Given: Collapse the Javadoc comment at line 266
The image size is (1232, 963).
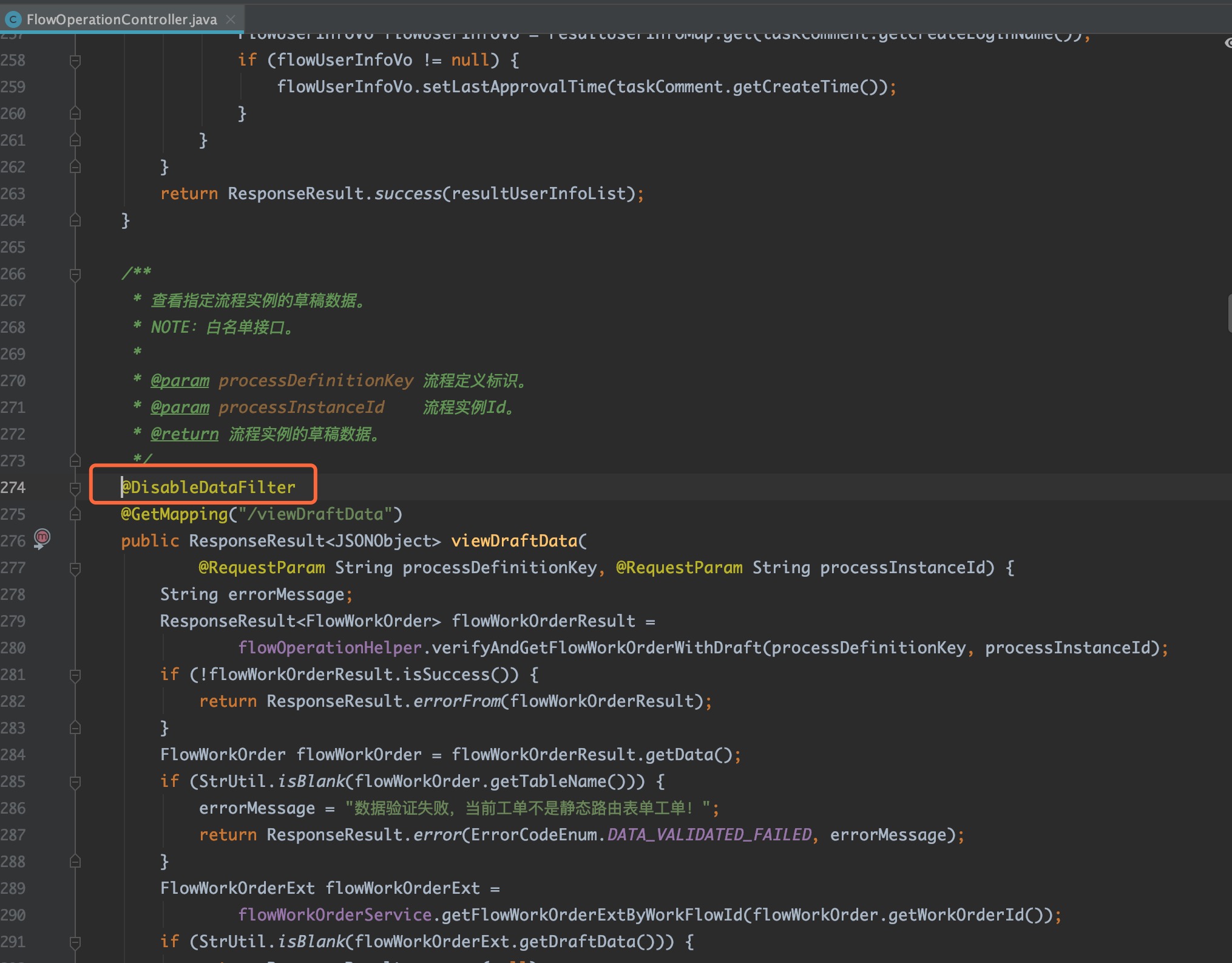Looking at the screenshot, I should (75, 274).
